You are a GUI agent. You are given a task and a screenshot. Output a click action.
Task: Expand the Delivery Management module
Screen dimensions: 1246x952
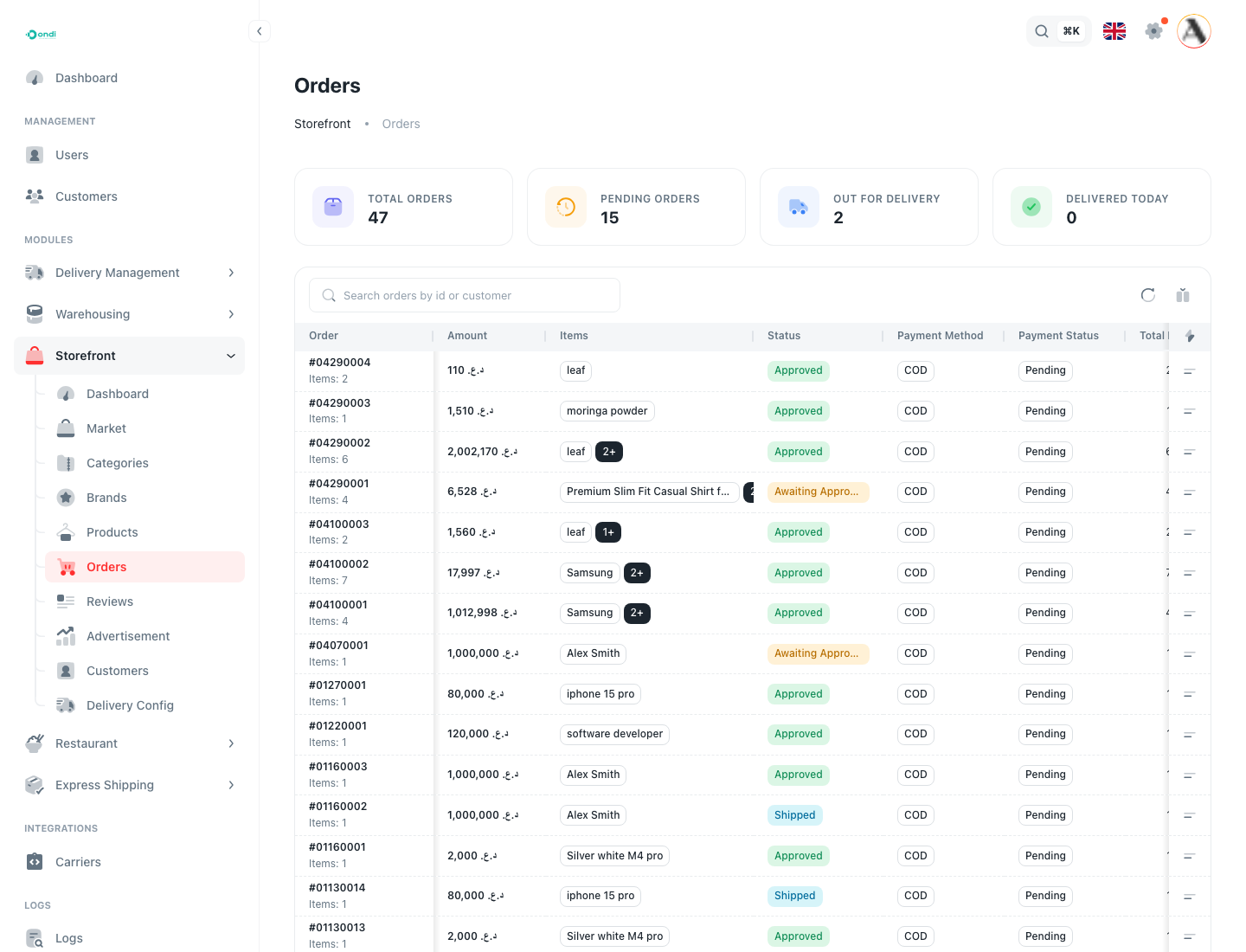(129, 273)
